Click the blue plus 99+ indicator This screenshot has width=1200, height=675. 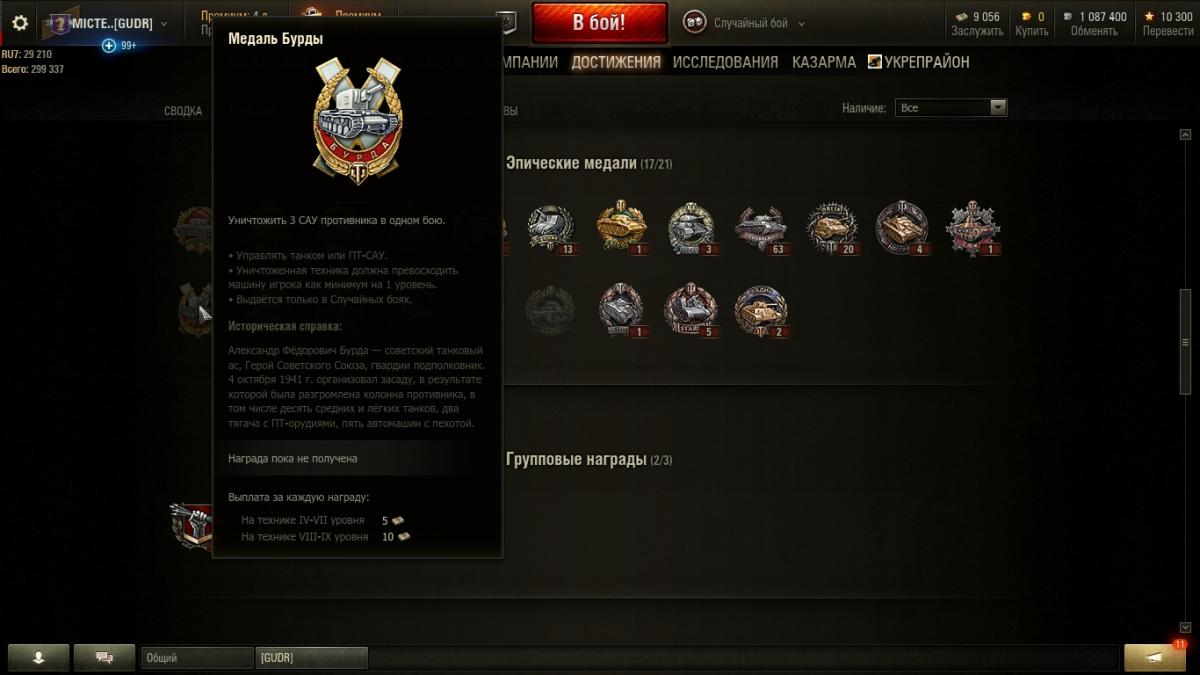coord(119,45)
